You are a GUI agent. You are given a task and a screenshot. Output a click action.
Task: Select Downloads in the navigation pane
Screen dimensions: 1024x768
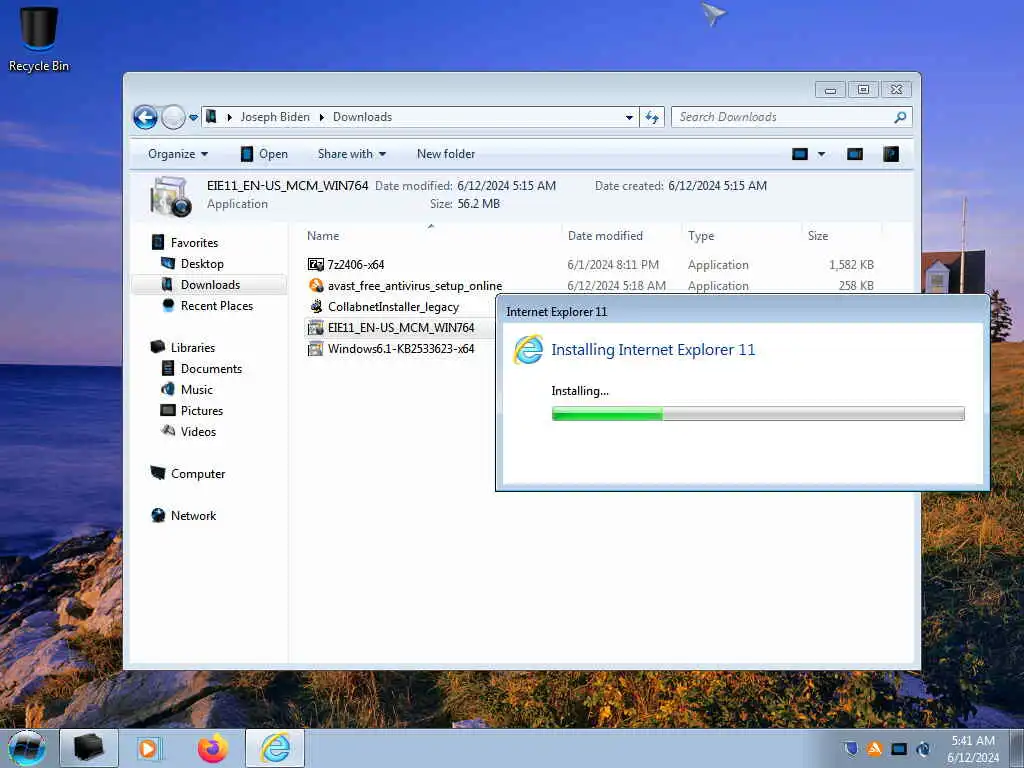click(x=210, y=285)
